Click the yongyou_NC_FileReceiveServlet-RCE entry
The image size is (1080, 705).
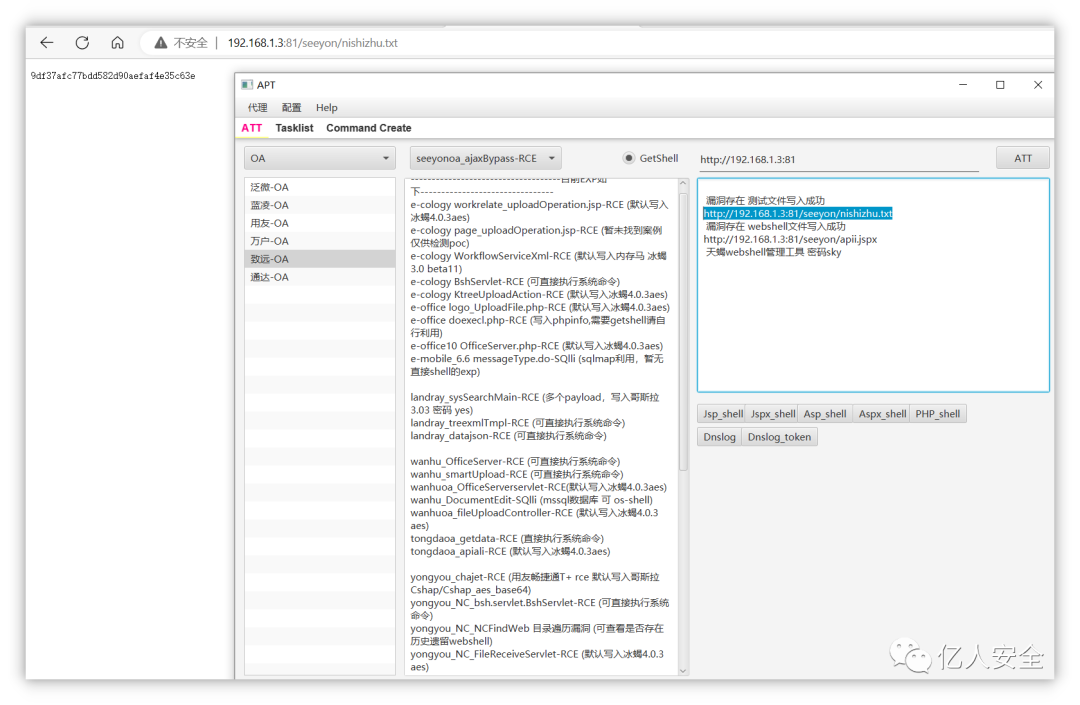(537, 661)
